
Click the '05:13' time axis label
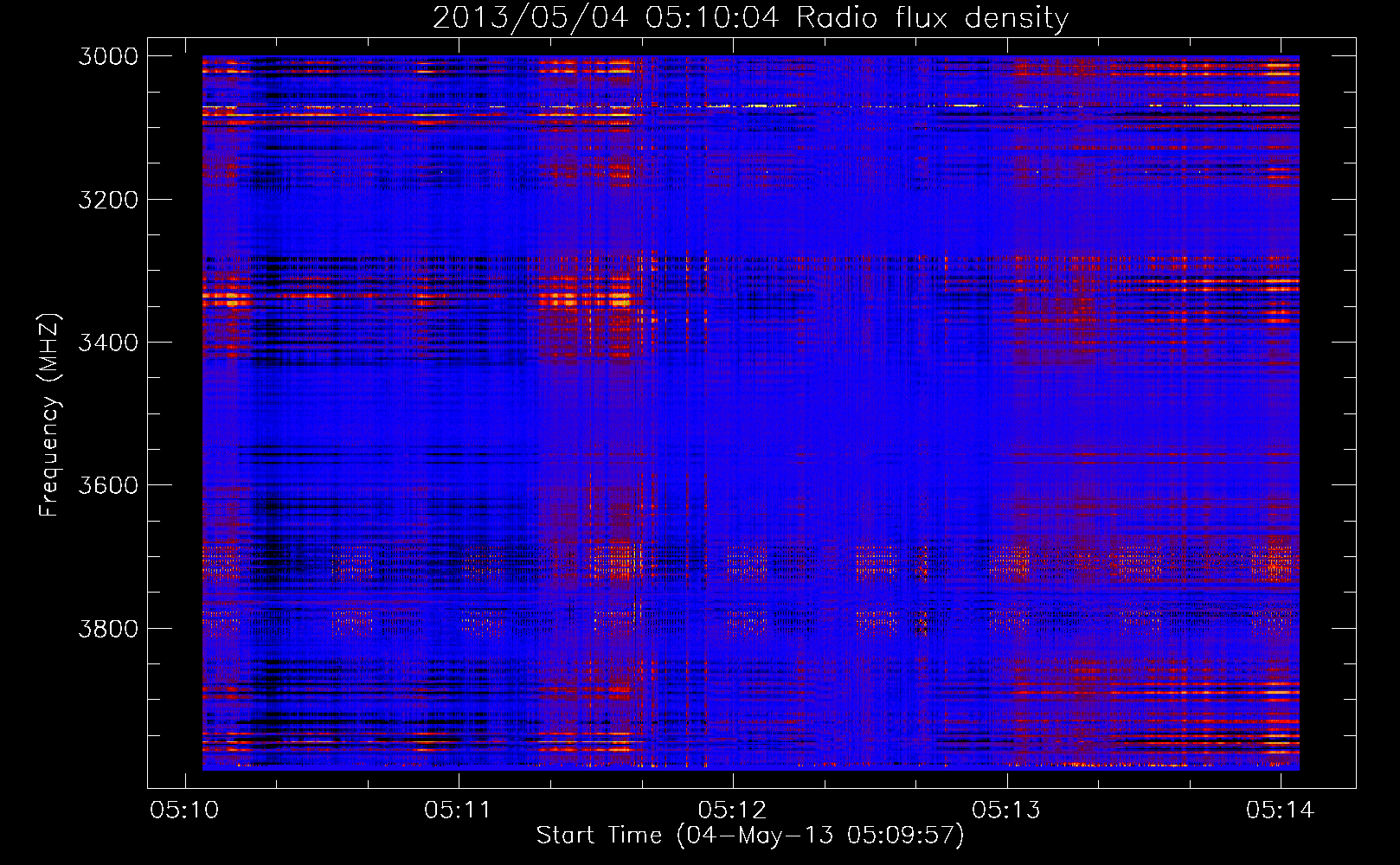1006,811
